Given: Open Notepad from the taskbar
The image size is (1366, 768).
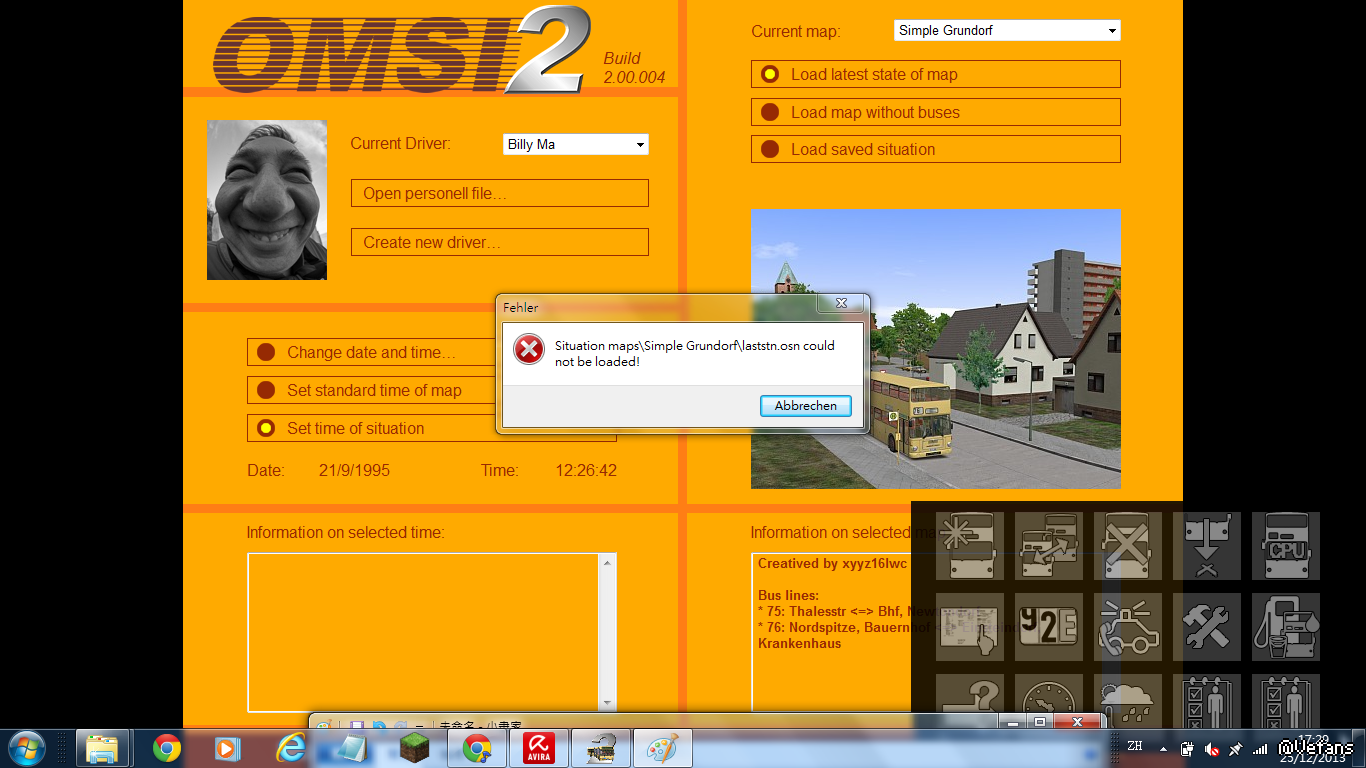Looking at the screenshot, I should (x=352, y=748).
